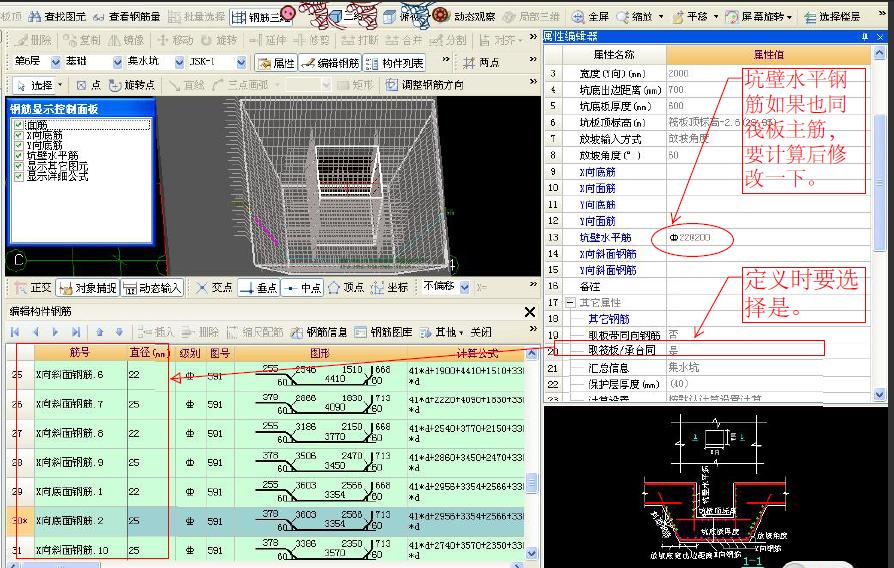Open the 第6层 floor dropdown
The image size is (894, 568).
pyautogui.click(x=55, y=62)
